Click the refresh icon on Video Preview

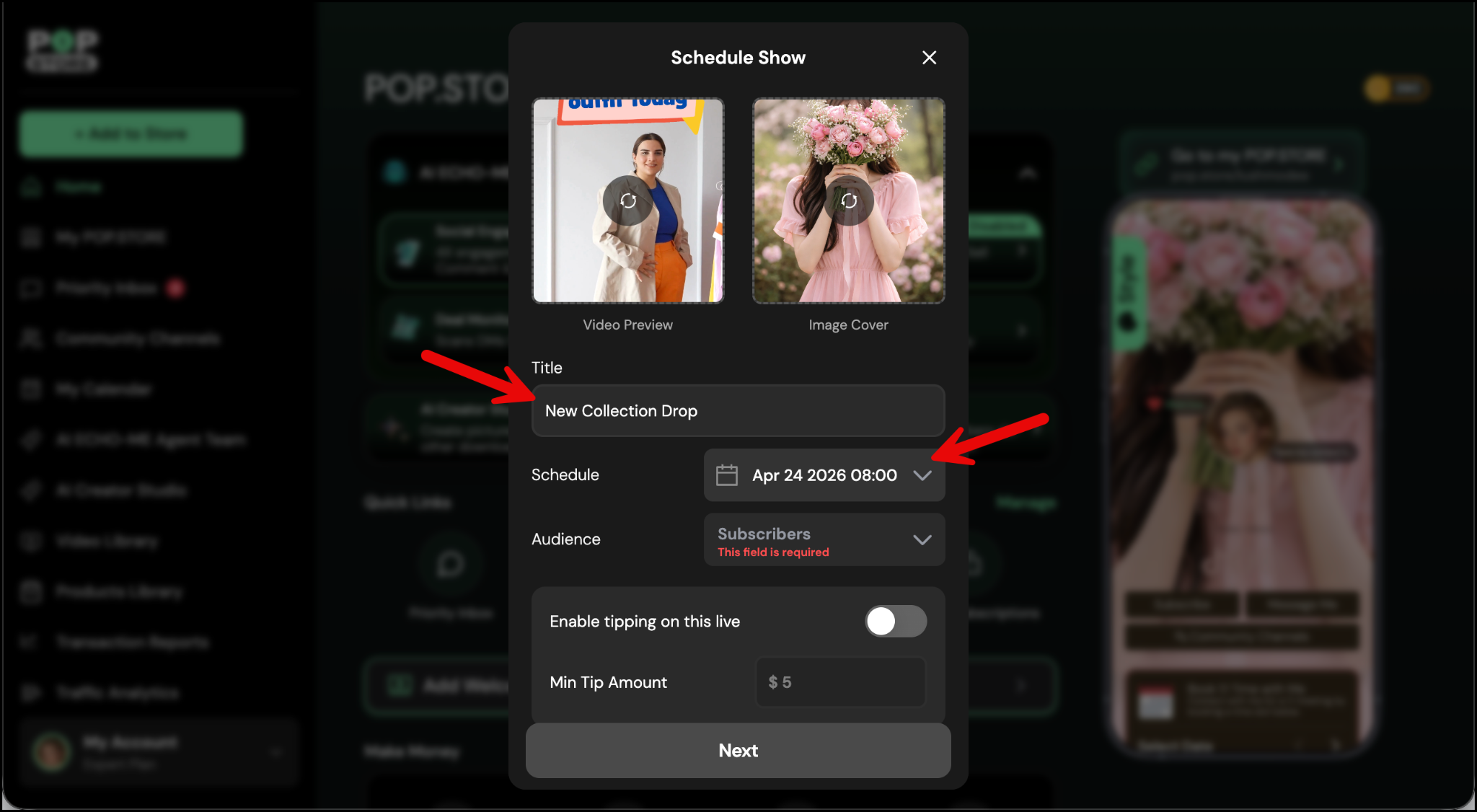[628, 200]
